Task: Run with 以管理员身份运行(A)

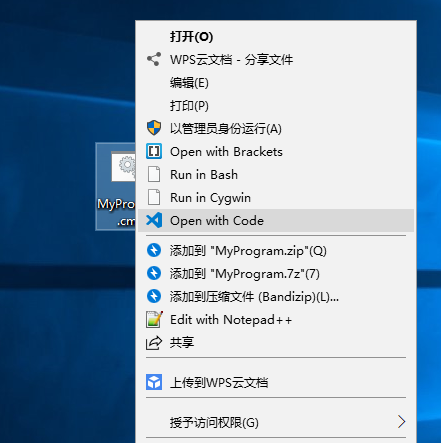Action: point(276,128)
